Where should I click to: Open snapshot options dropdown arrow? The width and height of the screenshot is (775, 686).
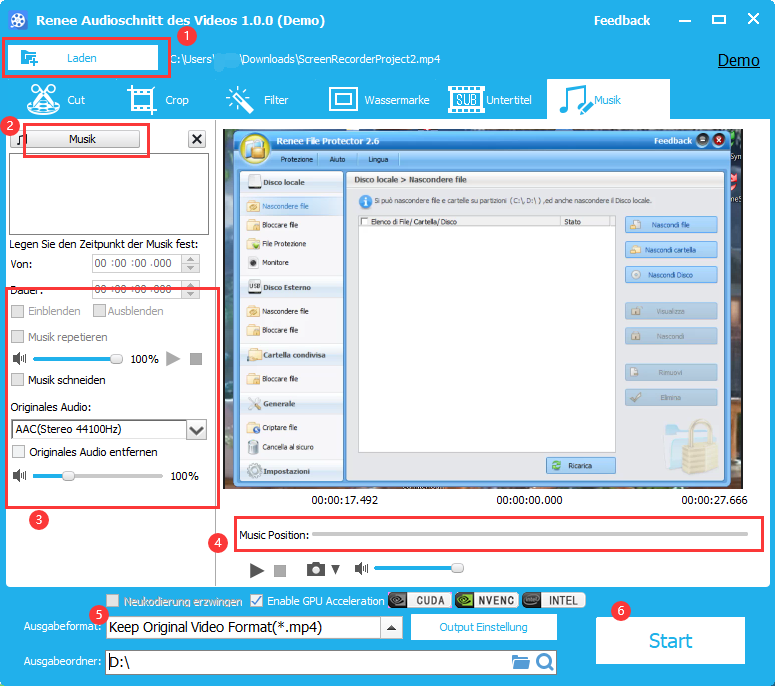coord(336,569)
